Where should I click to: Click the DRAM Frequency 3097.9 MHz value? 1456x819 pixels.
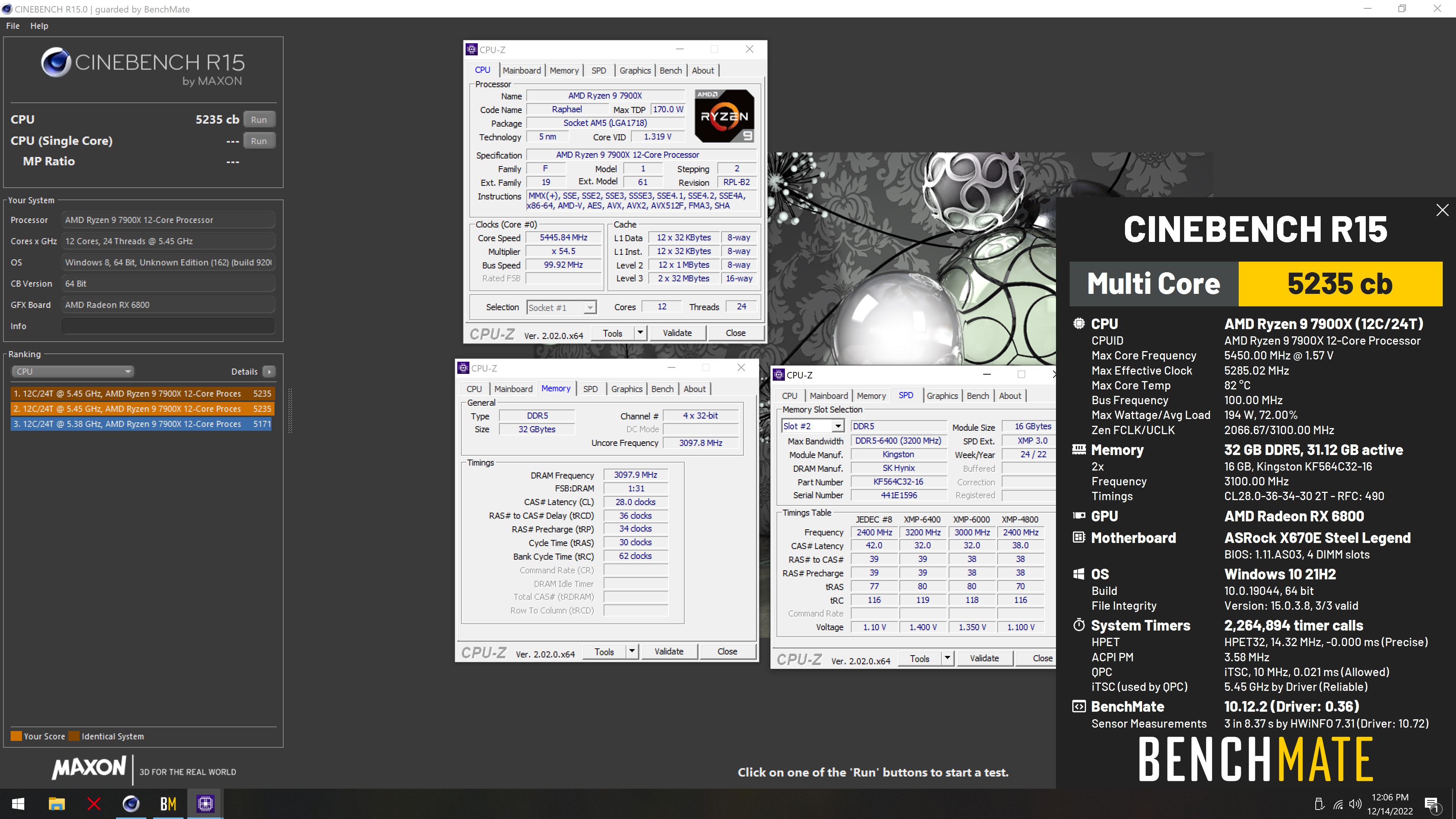635,475
